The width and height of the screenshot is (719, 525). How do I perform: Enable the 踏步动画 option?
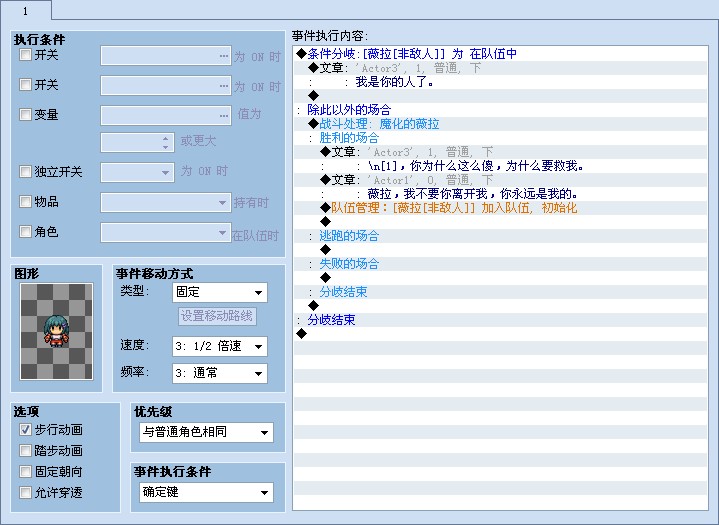tap(25, 451)
